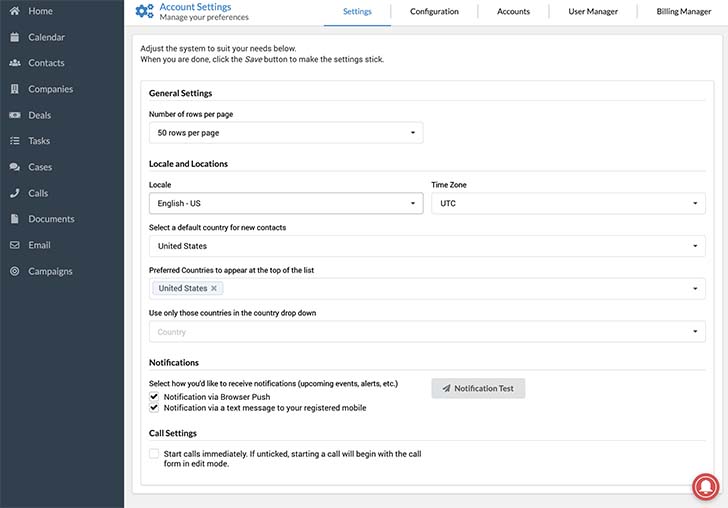Uncheck notification via text message checkbox
Image resolution: width=728 pixels, height=508 pixels.
[154, 408]
